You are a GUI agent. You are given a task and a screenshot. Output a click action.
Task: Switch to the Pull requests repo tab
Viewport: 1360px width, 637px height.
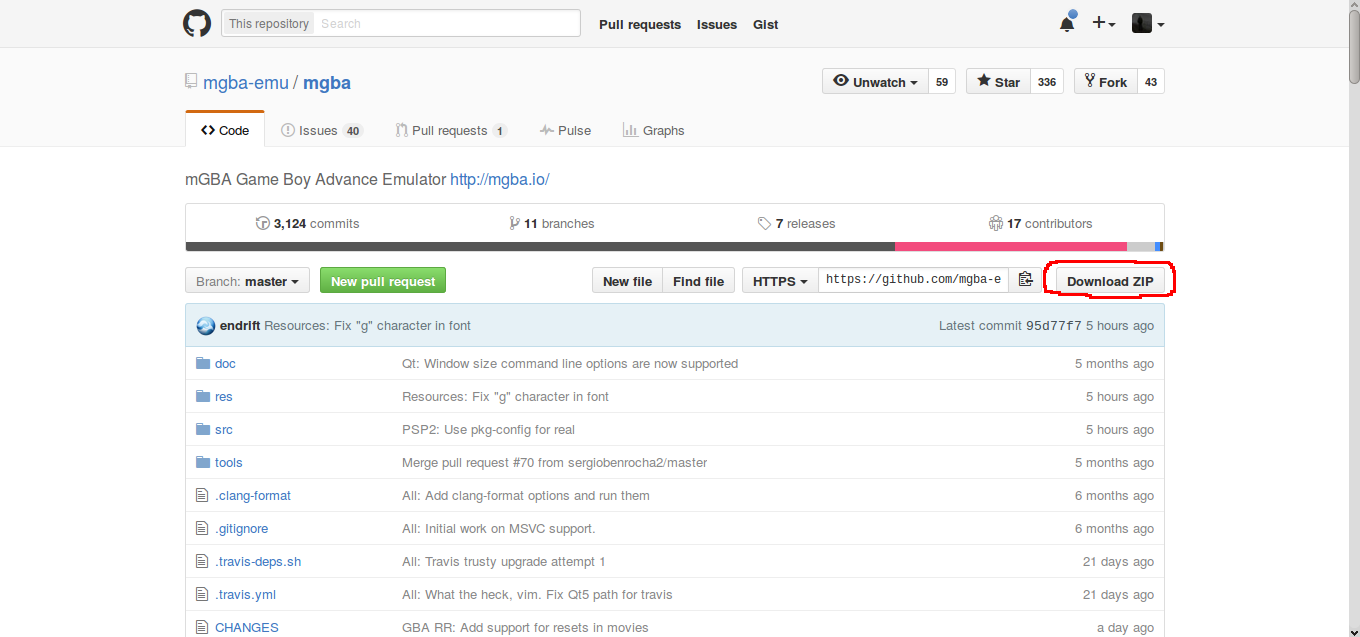pos(451,130)
